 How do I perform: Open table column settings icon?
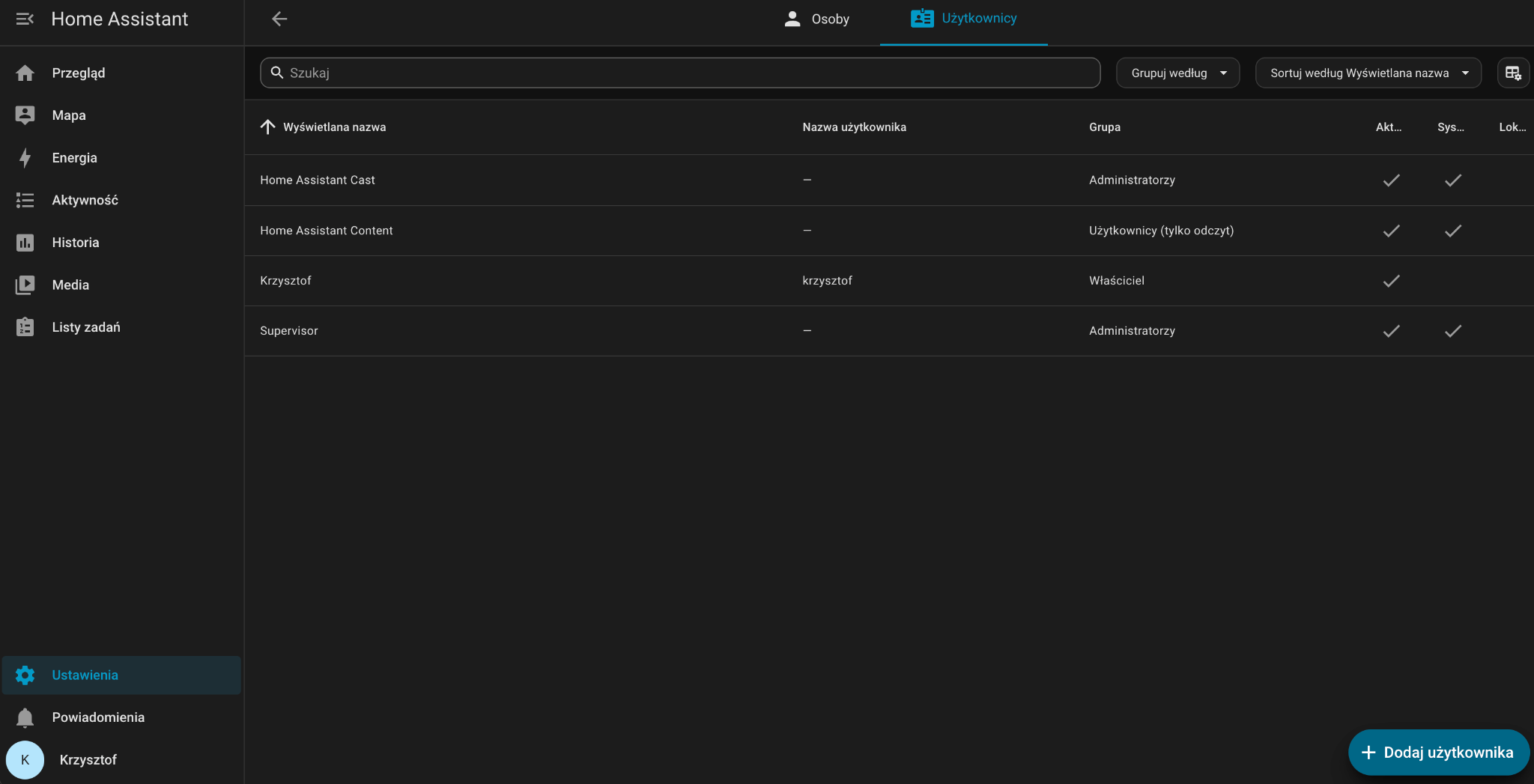(x=1513, y=73)
